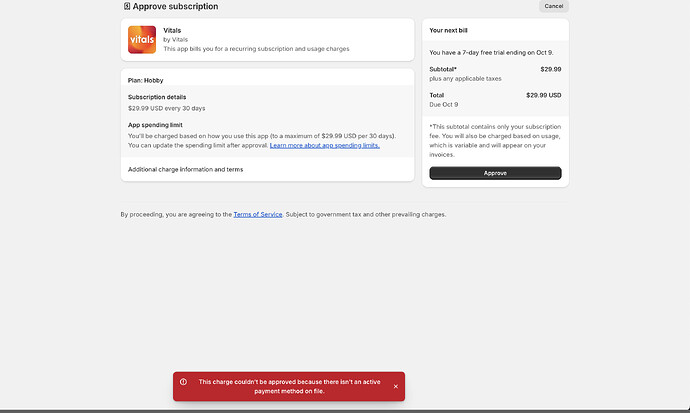
Task: Click 'App spending limit' heading
Action: pos(155,125)
